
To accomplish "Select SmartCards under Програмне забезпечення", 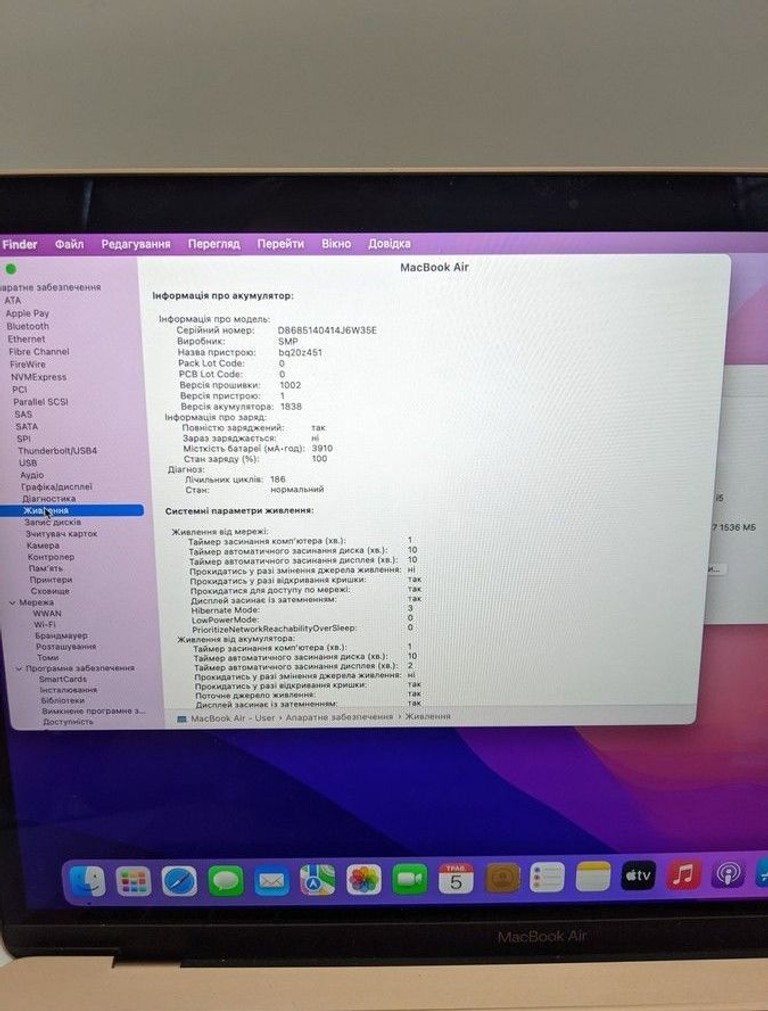I will 63,680.
